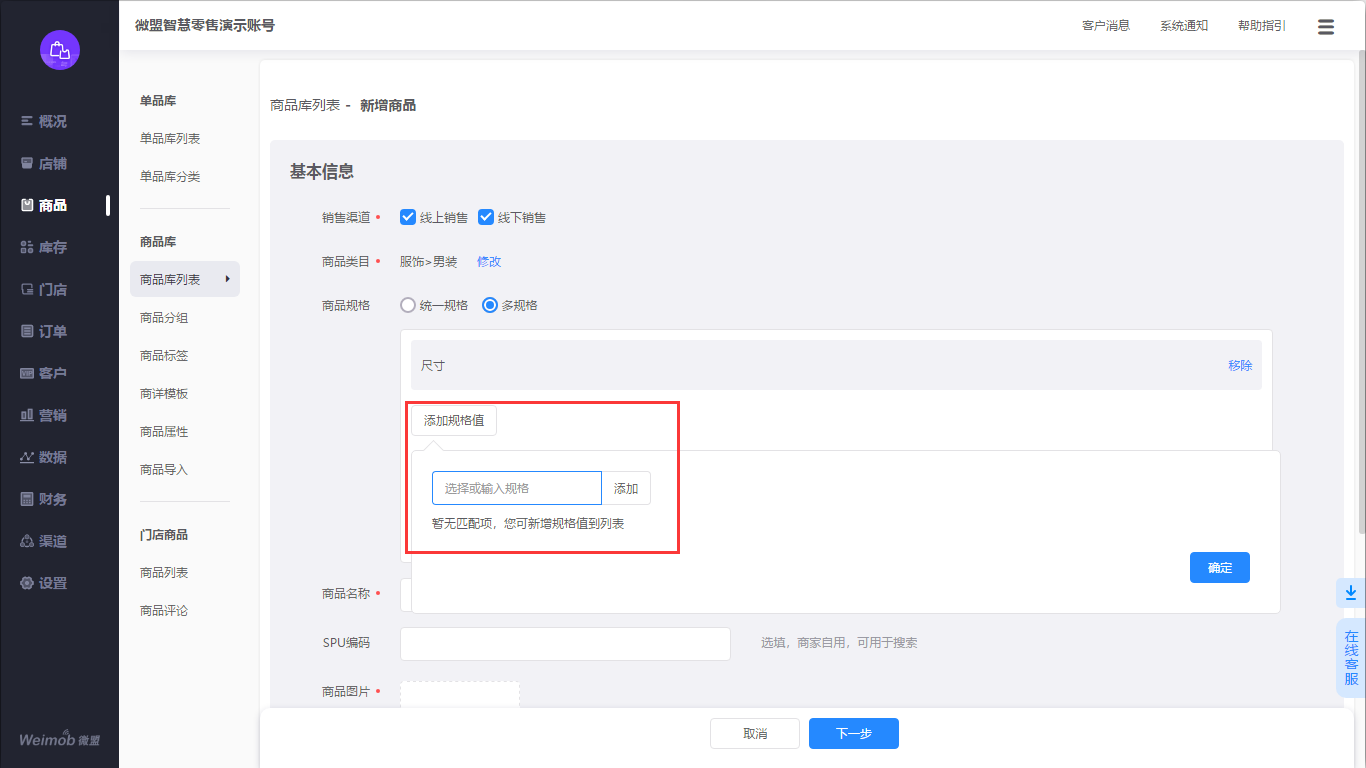The width and height of the screenshot is (1366, 768).
Task: Click 微盟智慧零售演示账号 title
Action: tap(205, 26)
